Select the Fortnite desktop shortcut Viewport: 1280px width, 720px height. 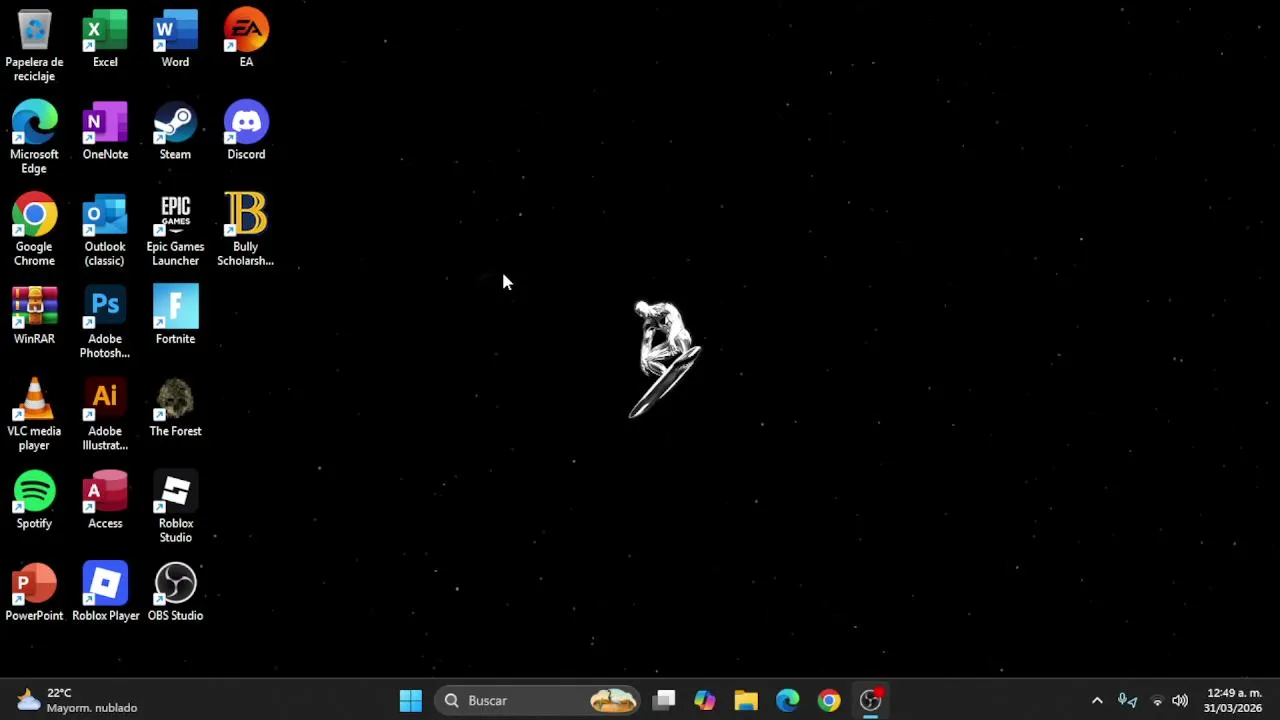point(175,315)
